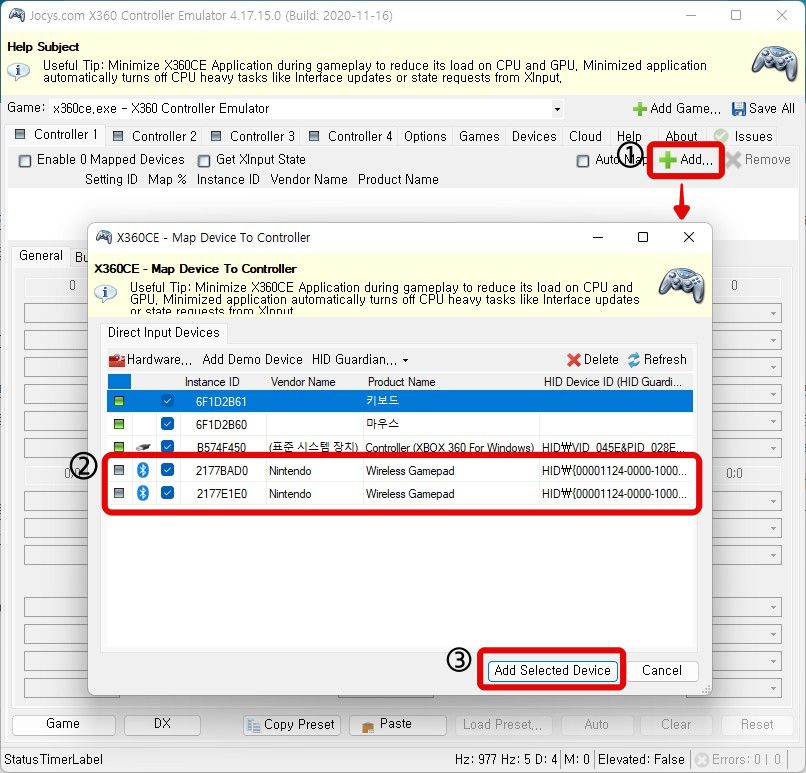Open the Cloud tab
Screen dimensions: 806x773
tap(585, 136)
